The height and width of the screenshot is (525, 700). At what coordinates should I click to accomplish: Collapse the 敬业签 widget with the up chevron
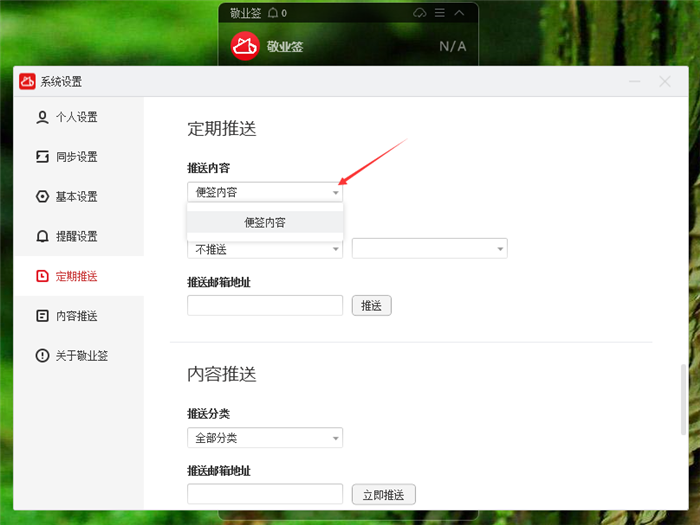pos(459,13)
